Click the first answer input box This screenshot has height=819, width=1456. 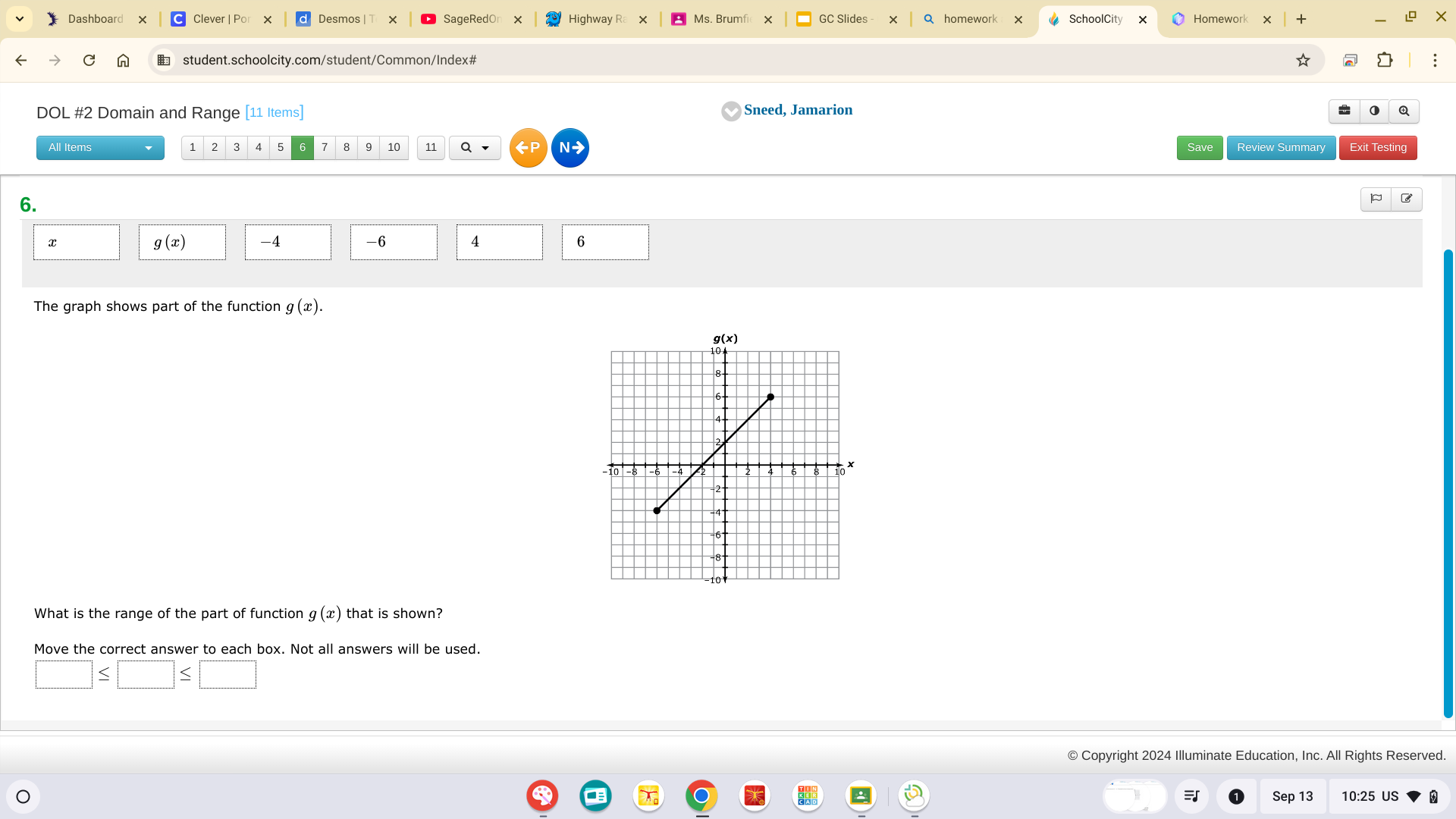64,675
